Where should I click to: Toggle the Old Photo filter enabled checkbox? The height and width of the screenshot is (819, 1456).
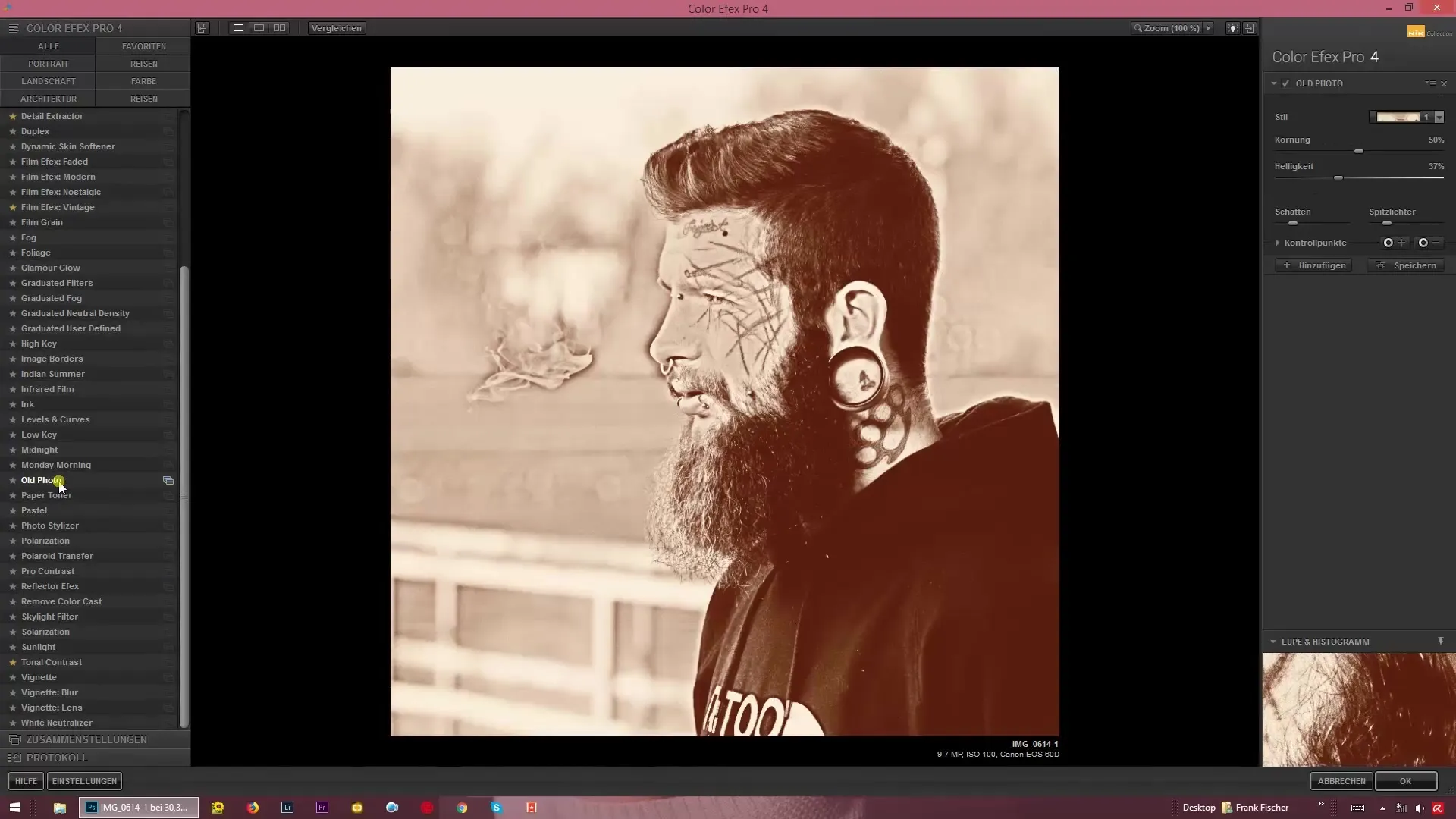[x=1286, y=83]
